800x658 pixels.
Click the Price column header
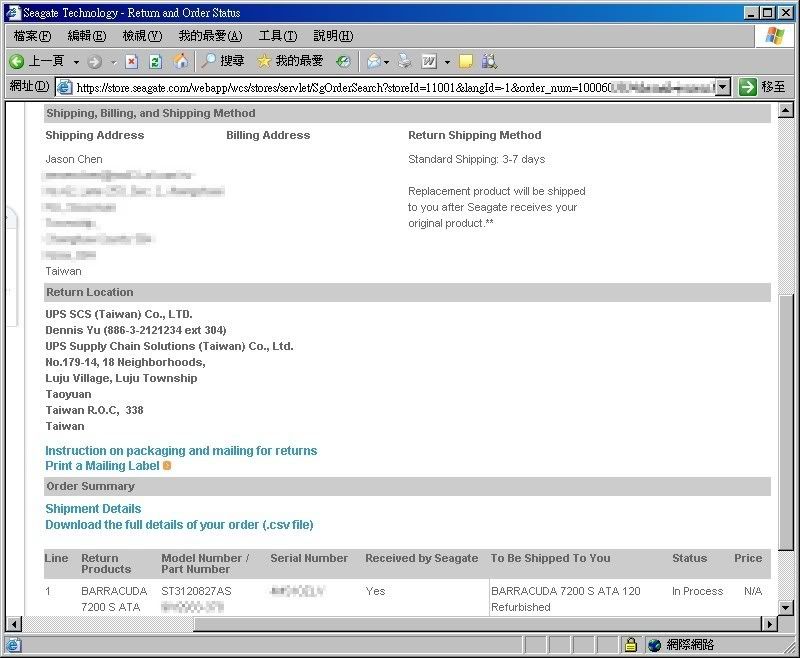coord(748,558)
